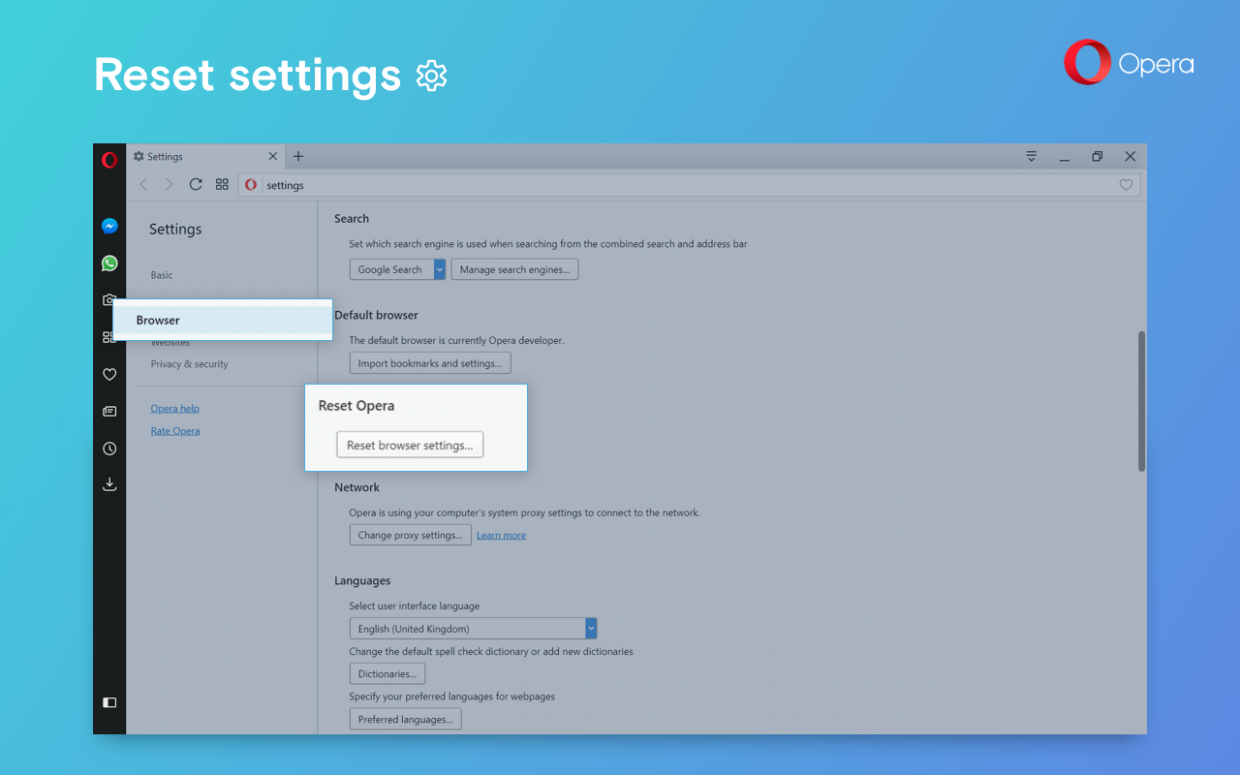The height and width of the screenshot is (775, 1240).
Task: Open Downloads from the sidebar
Action: coord(109,484)
